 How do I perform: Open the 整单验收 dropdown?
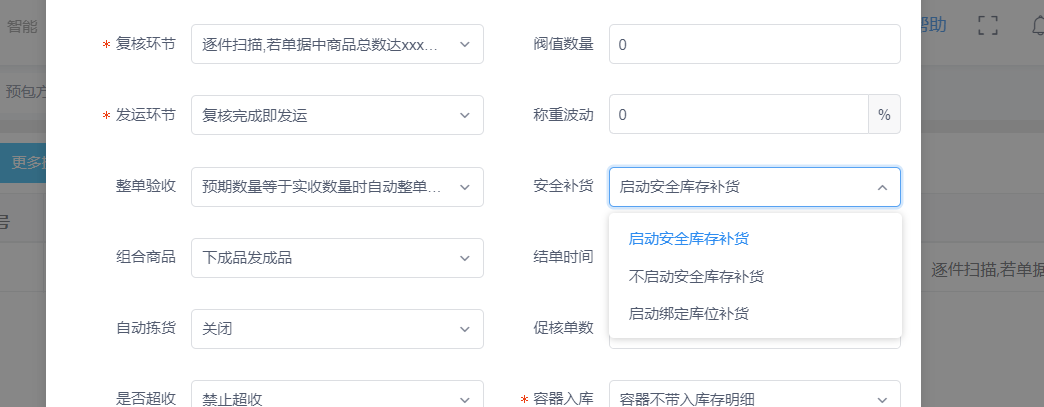pyautogui.click(x=337, y=187)
